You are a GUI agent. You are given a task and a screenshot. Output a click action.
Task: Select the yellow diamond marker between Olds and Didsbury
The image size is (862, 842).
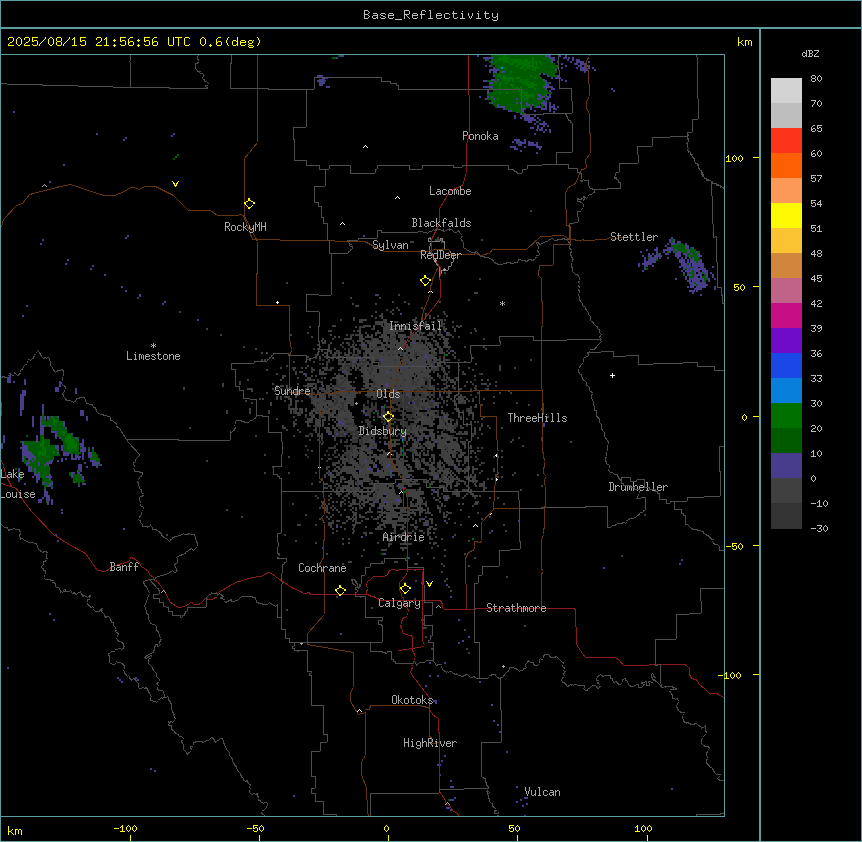388,416
